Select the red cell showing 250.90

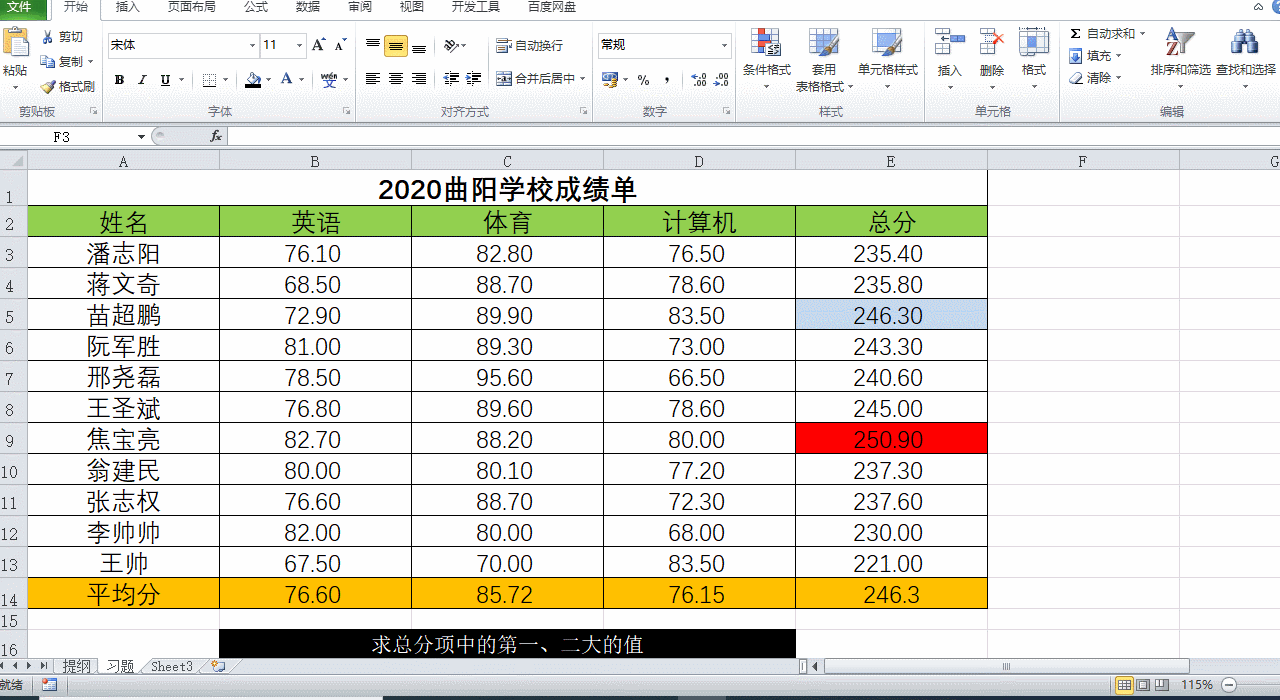[x=891, y=439]
